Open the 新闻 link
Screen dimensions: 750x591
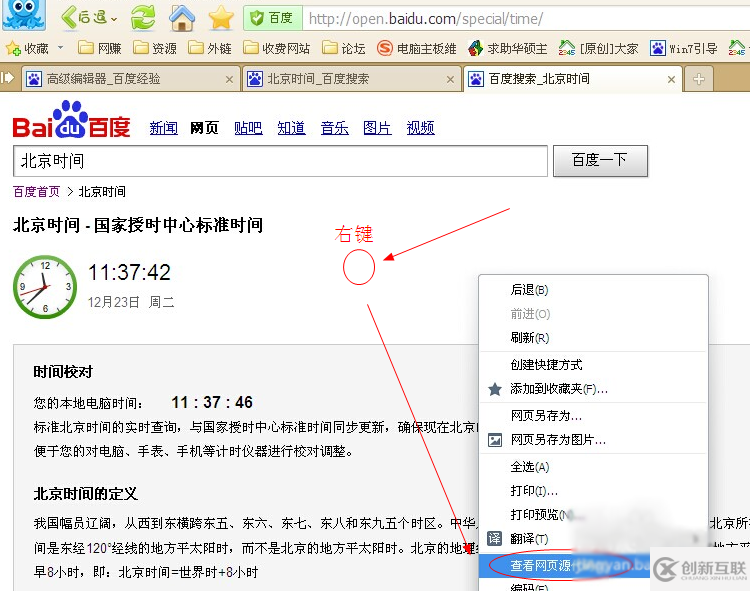click(164, 128)
